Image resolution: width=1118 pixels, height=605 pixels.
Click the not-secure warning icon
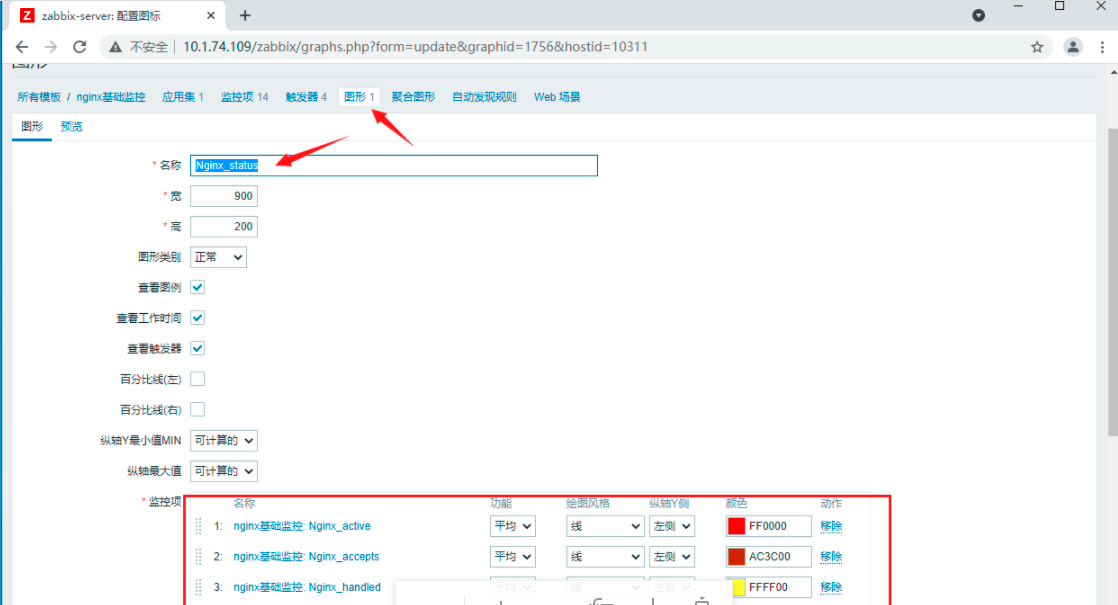[x=116, y=47]
